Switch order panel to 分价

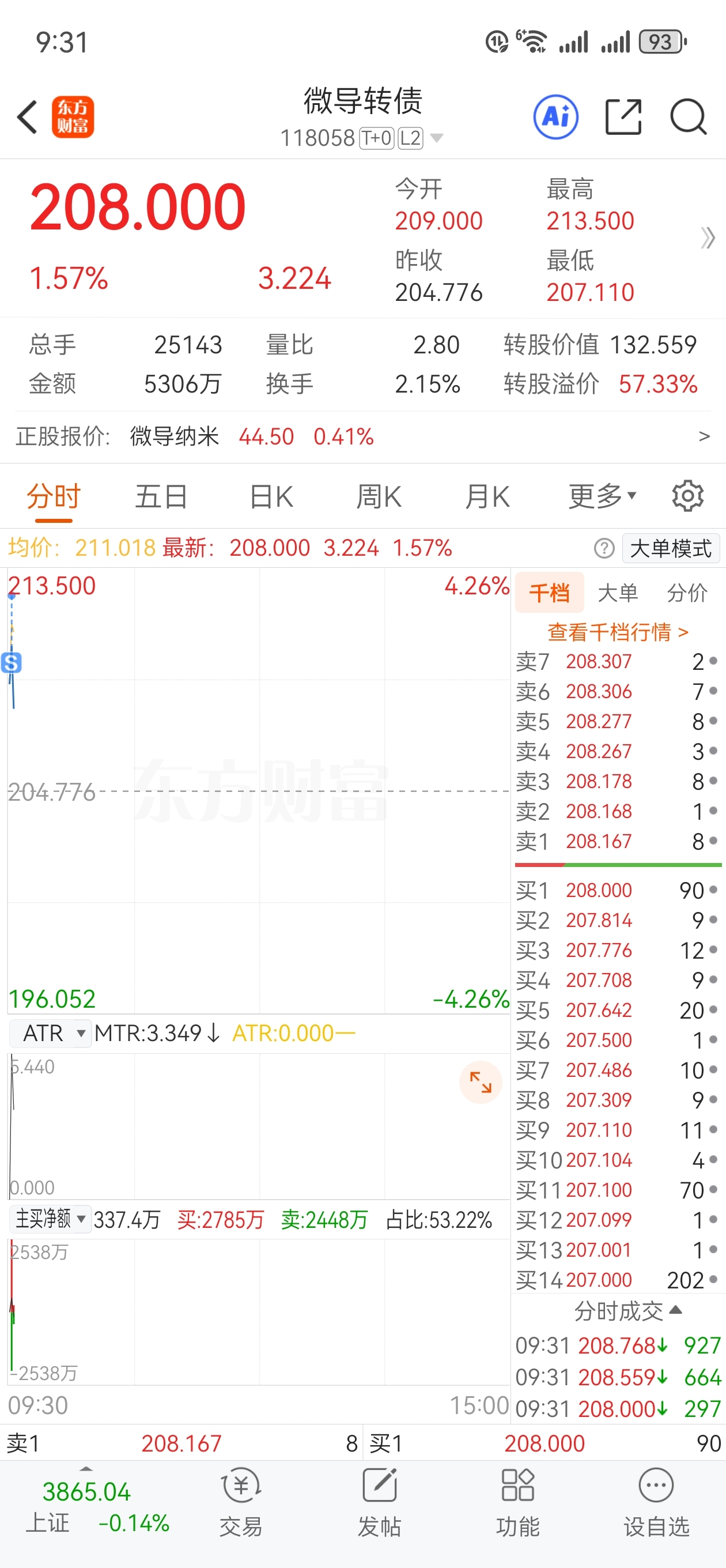click(x=686, y=592)
